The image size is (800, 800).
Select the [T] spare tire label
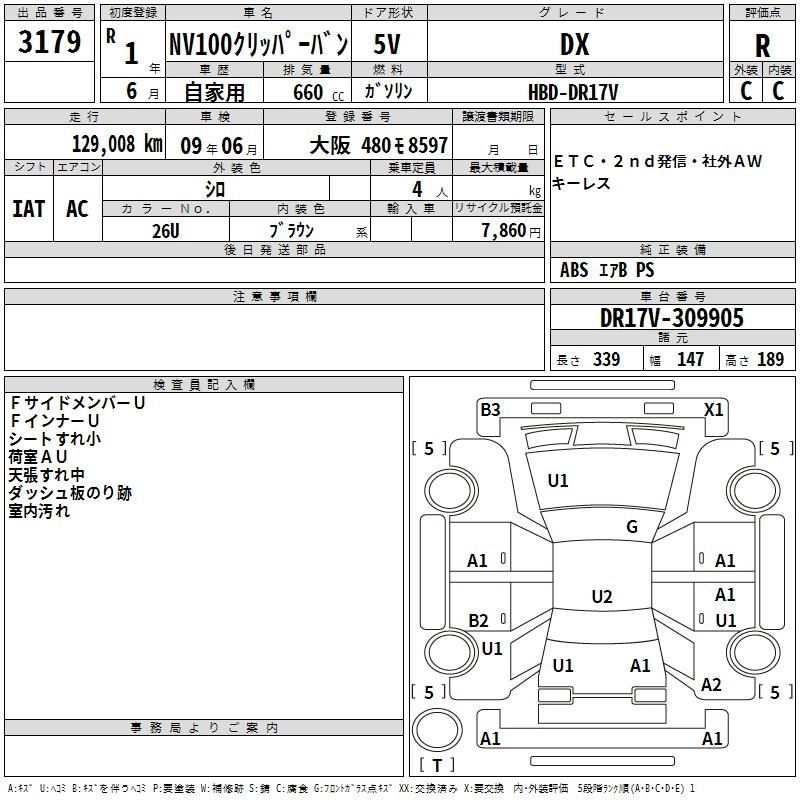click(x=436, y=766)
